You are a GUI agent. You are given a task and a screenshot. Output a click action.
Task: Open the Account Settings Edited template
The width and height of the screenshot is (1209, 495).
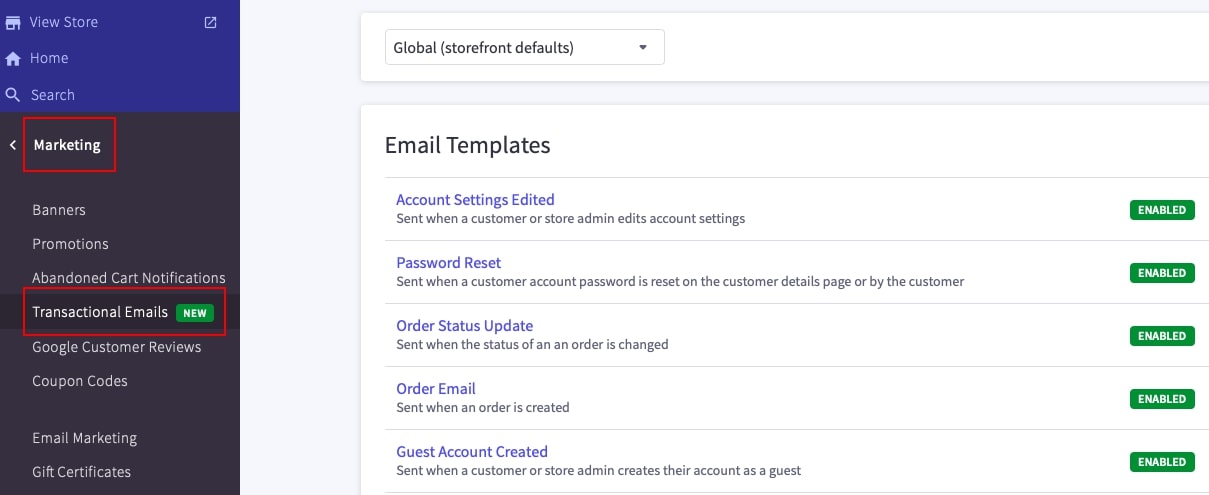(475, 200)
